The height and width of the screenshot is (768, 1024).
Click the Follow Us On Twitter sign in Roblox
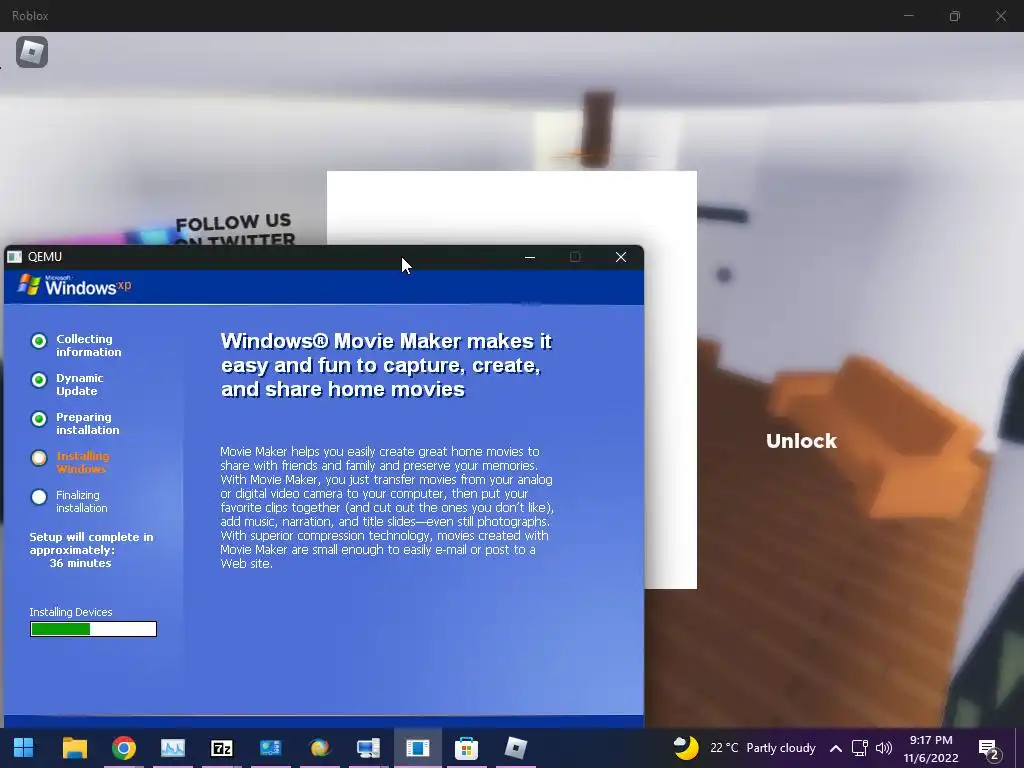point(234,231)
